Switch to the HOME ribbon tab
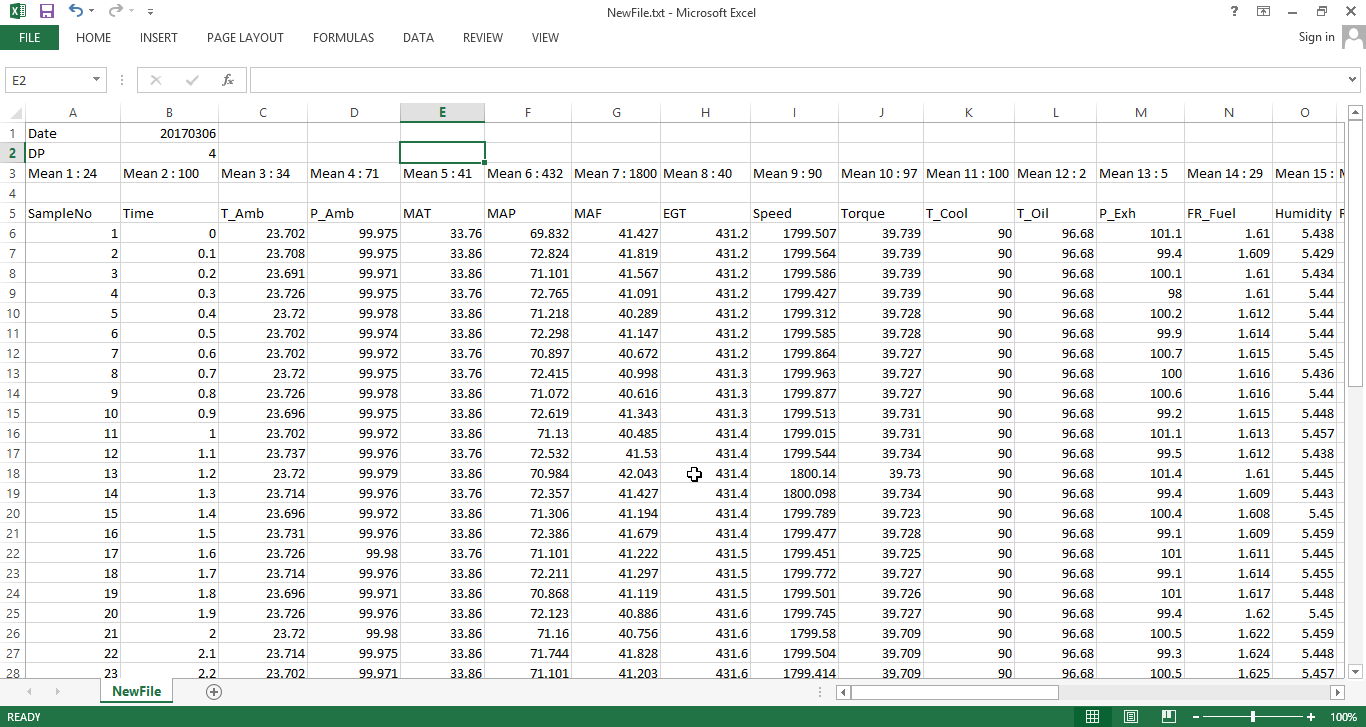The image size is (1366, 727). (x=93, y=37)
